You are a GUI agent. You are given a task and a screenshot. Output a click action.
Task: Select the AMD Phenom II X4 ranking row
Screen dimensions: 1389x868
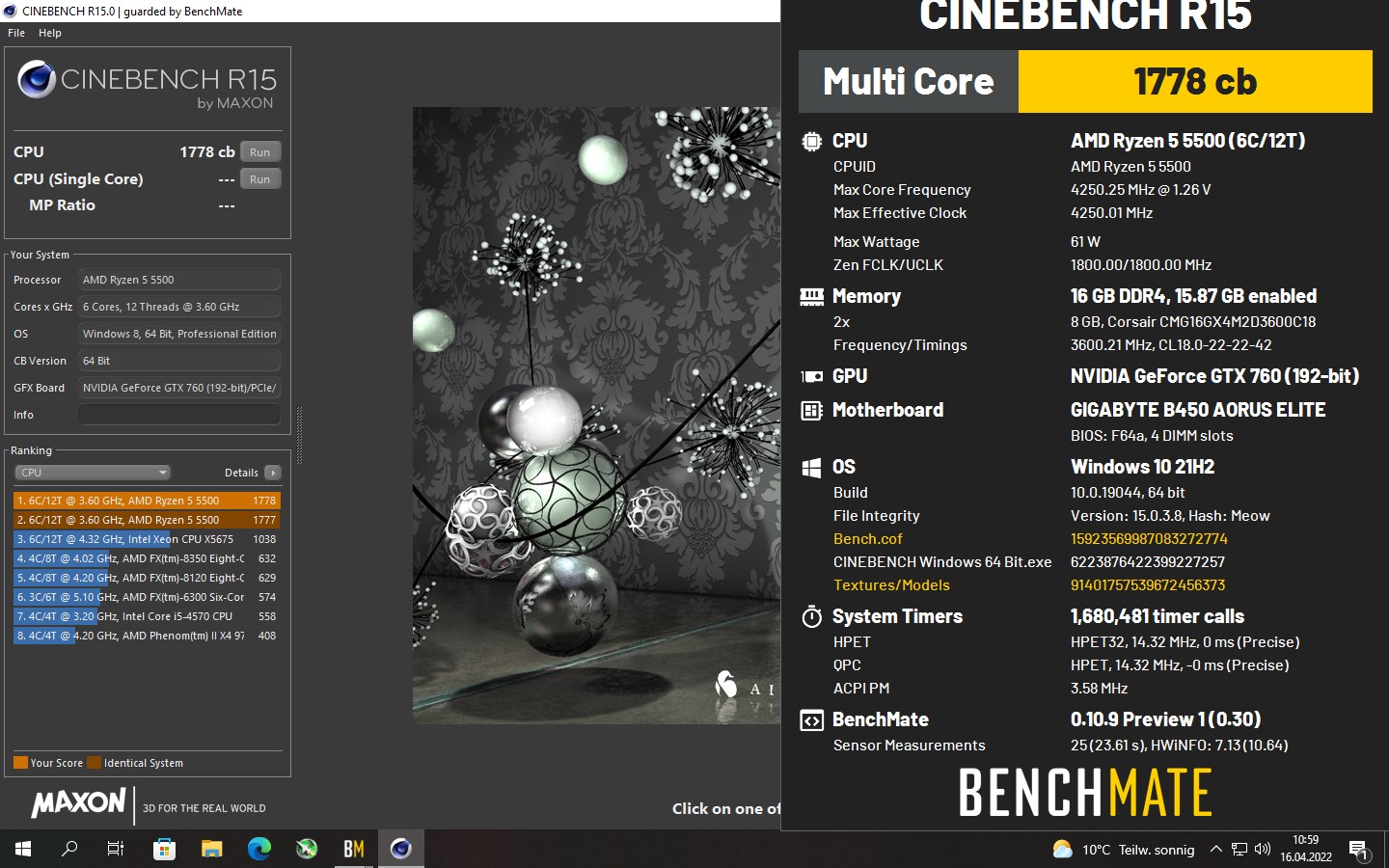tap(147, 636)
